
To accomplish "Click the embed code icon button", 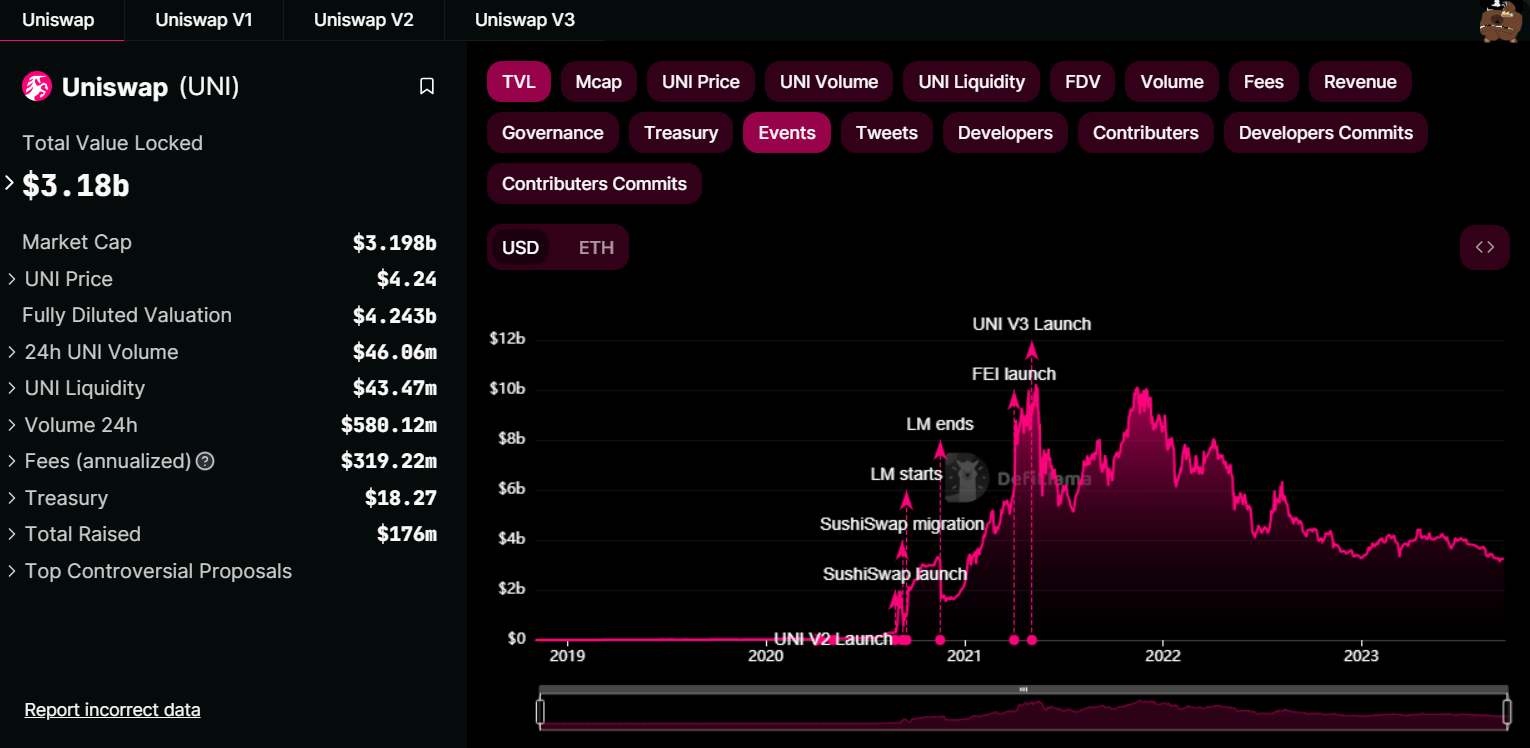I will (1484, 247).
